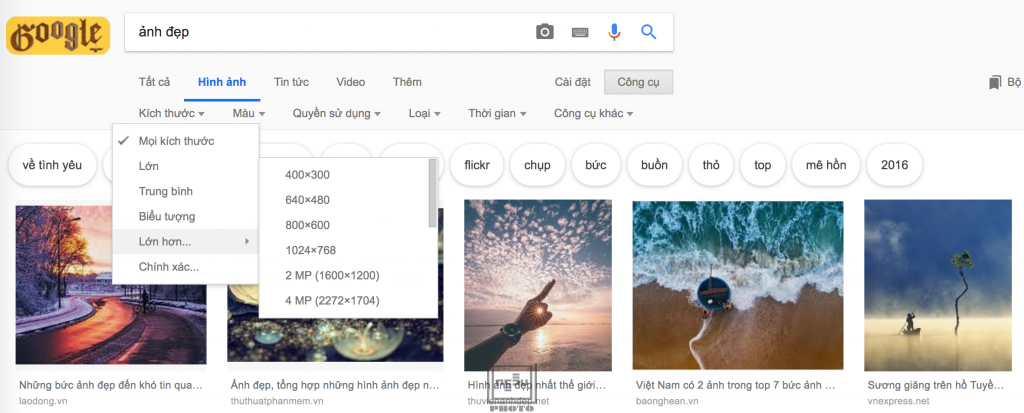Click the camera search-by-image icon
Image resolution: width=1024 pixels, height=413 pixels.
[x=545, y=31]
